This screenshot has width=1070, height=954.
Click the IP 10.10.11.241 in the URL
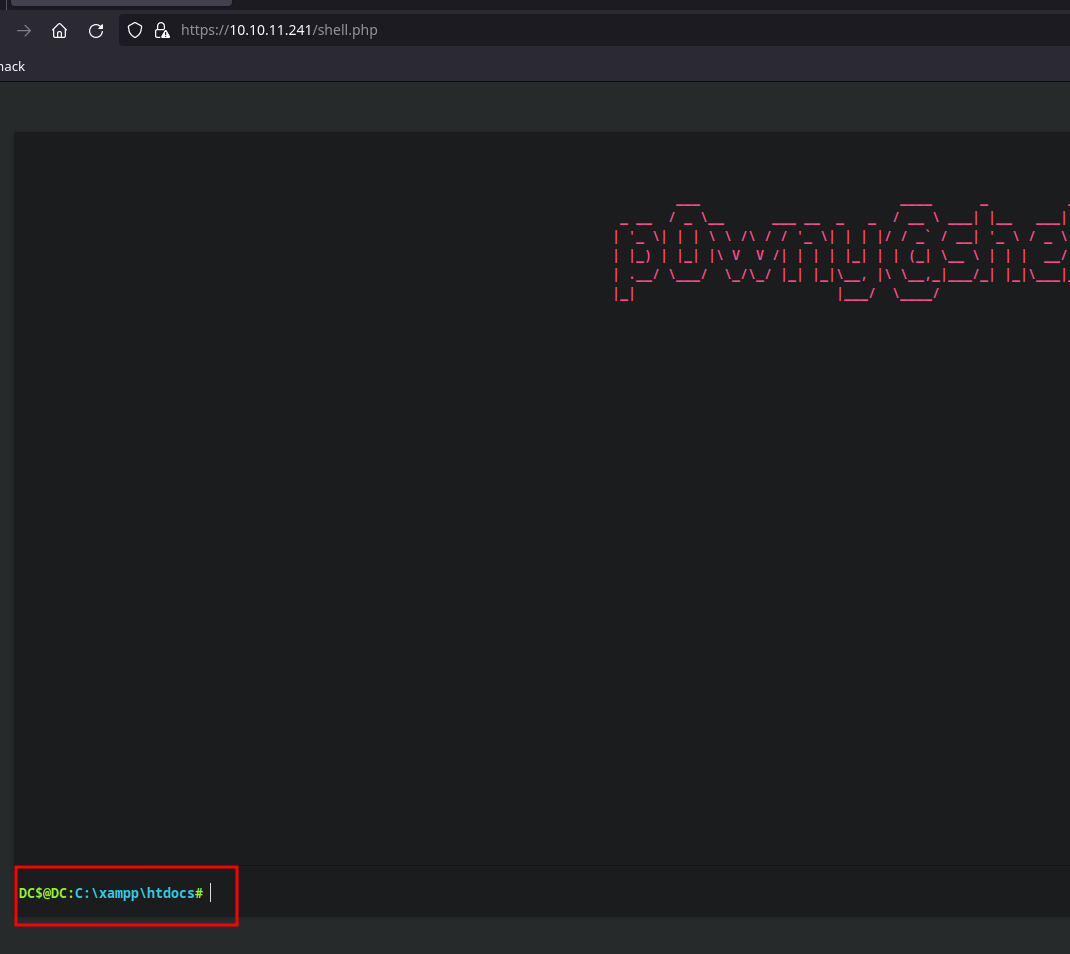tap(271, 31)
